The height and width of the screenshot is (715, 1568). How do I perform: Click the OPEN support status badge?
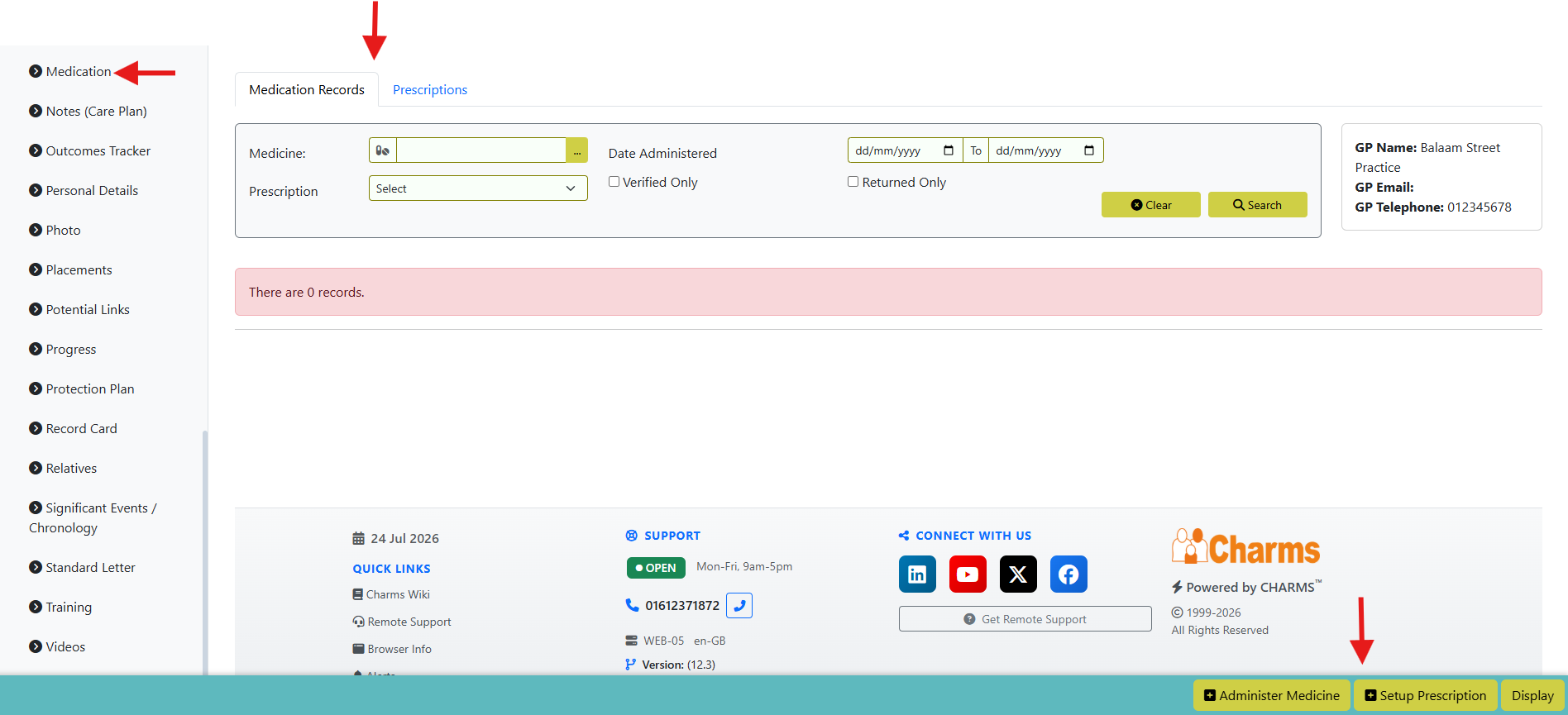(656, 568)
